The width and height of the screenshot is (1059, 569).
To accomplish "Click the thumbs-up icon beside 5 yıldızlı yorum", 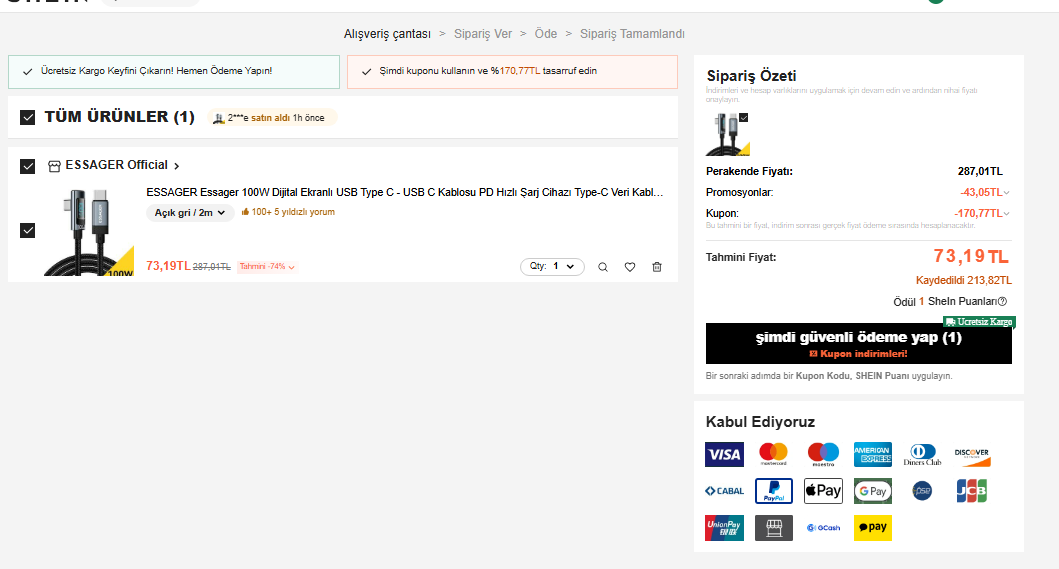I will [x=245, y=212].
